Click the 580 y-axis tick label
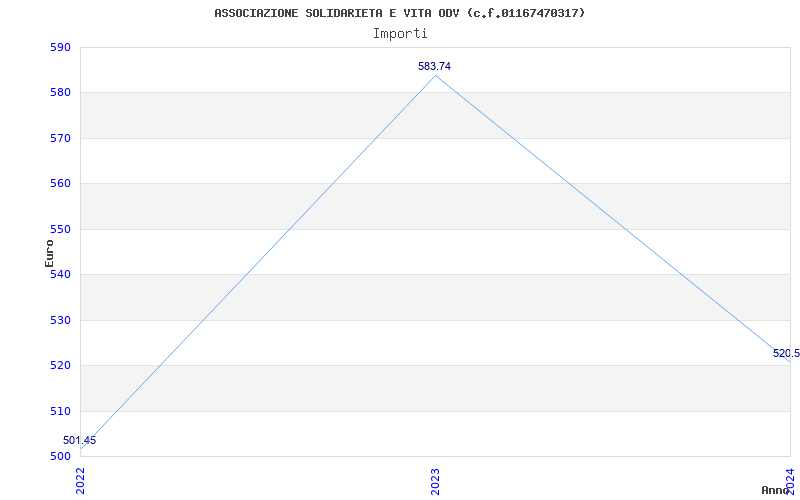The height and width of the screenshot is (500, 800). (x=60, y=93)
